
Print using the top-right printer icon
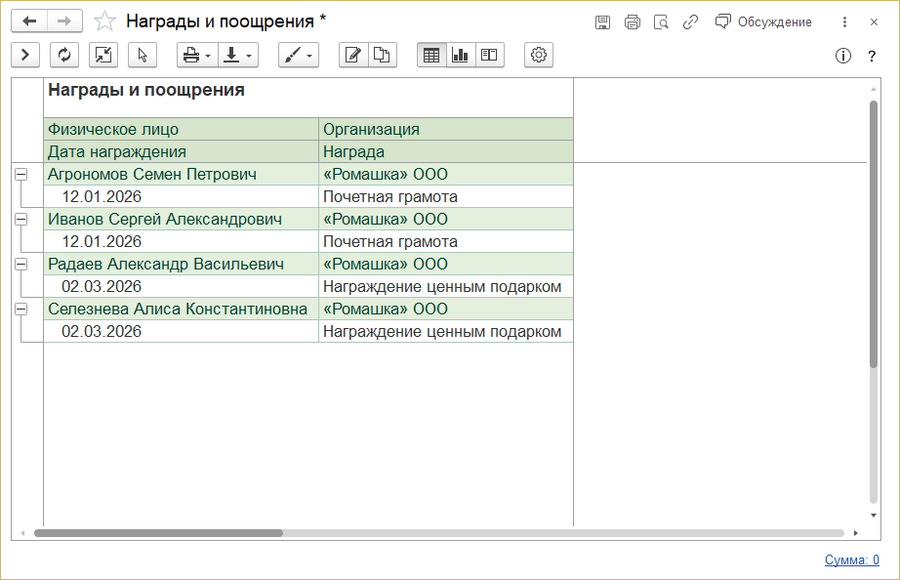coord(632,22)
